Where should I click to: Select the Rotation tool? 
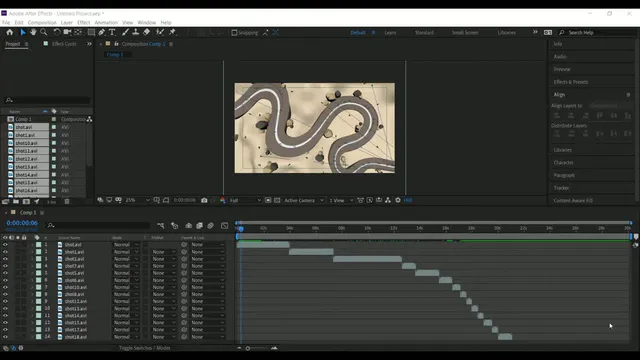point(57,32)
